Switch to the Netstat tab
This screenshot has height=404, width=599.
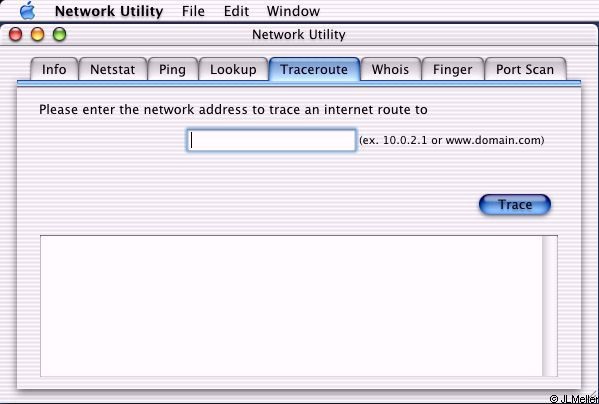113,69
